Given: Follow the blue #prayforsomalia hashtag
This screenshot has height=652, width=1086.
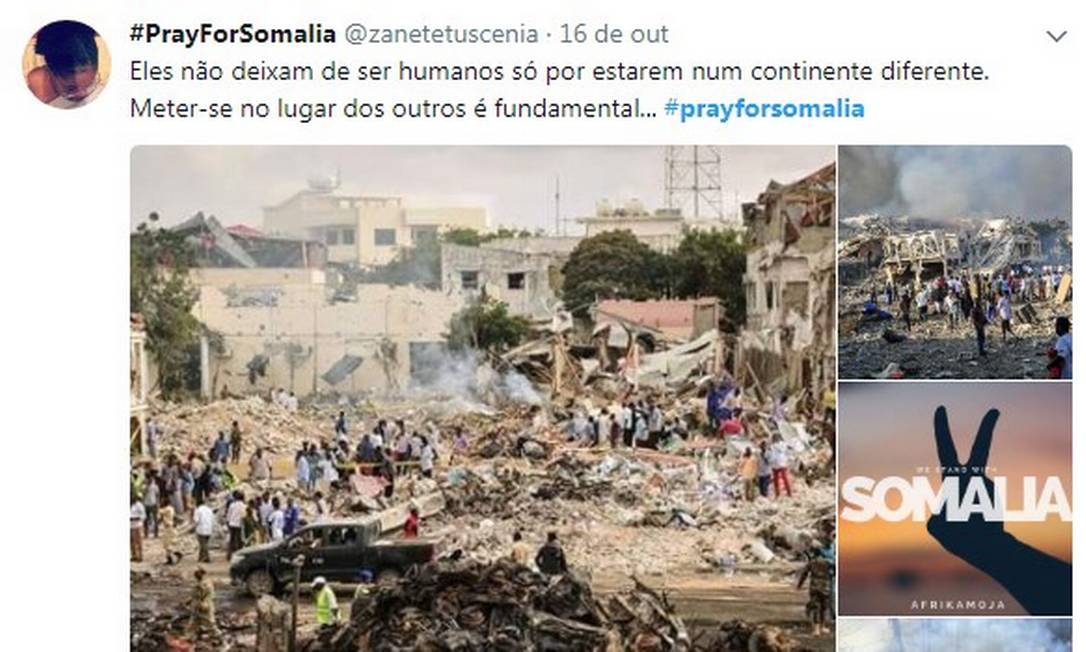Looking at the screenshot, I should [x=764, y=109].
